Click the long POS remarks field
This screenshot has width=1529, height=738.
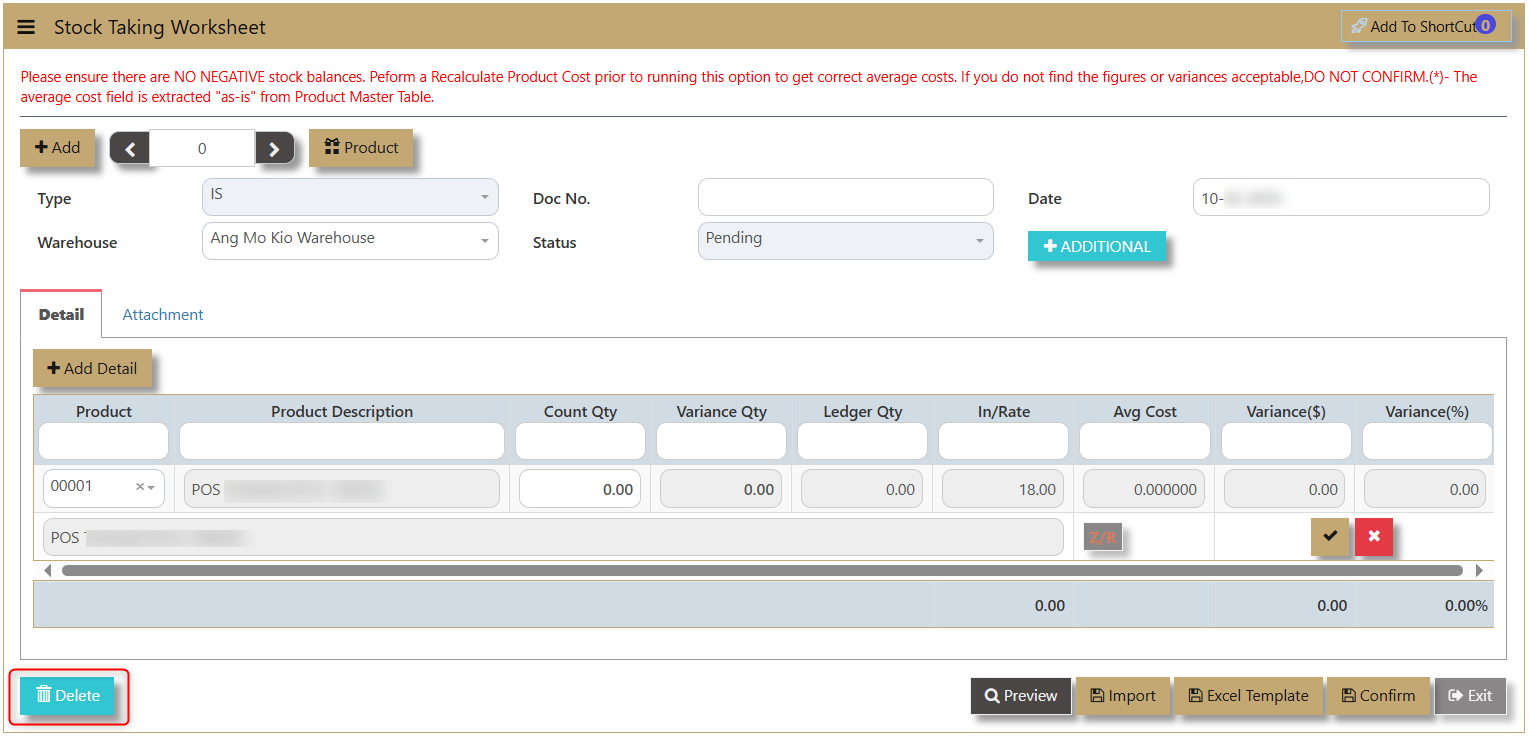coord(553,537)
